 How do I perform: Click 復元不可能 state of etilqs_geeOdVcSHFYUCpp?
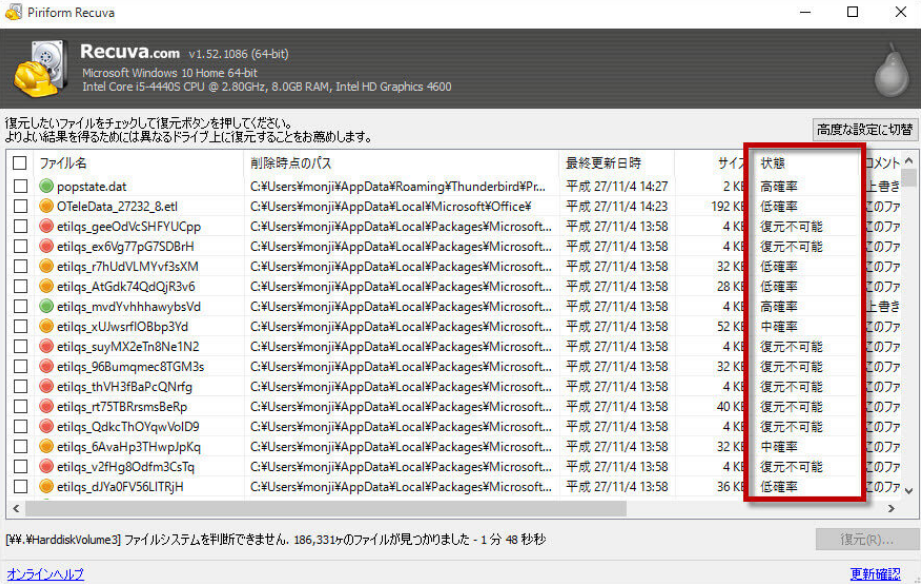click(x=791, y=226)
